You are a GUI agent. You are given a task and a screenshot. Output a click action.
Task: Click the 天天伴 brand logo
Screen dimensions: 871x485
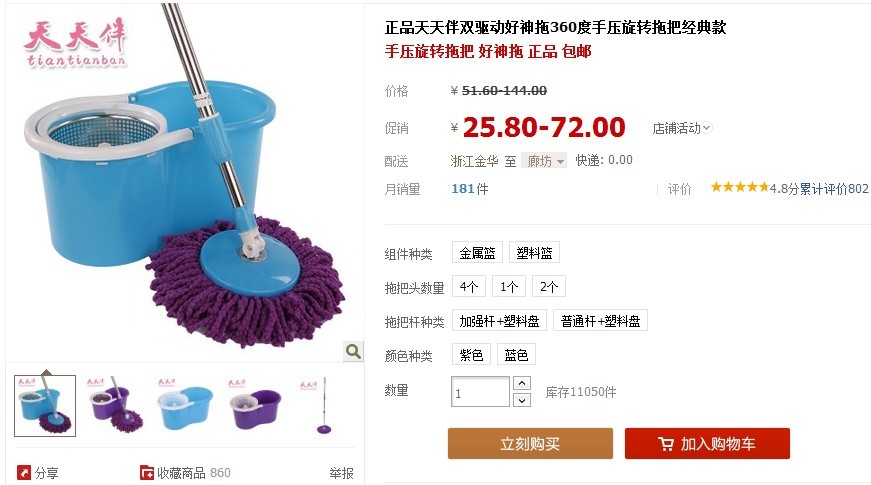(x=76, y=43)
